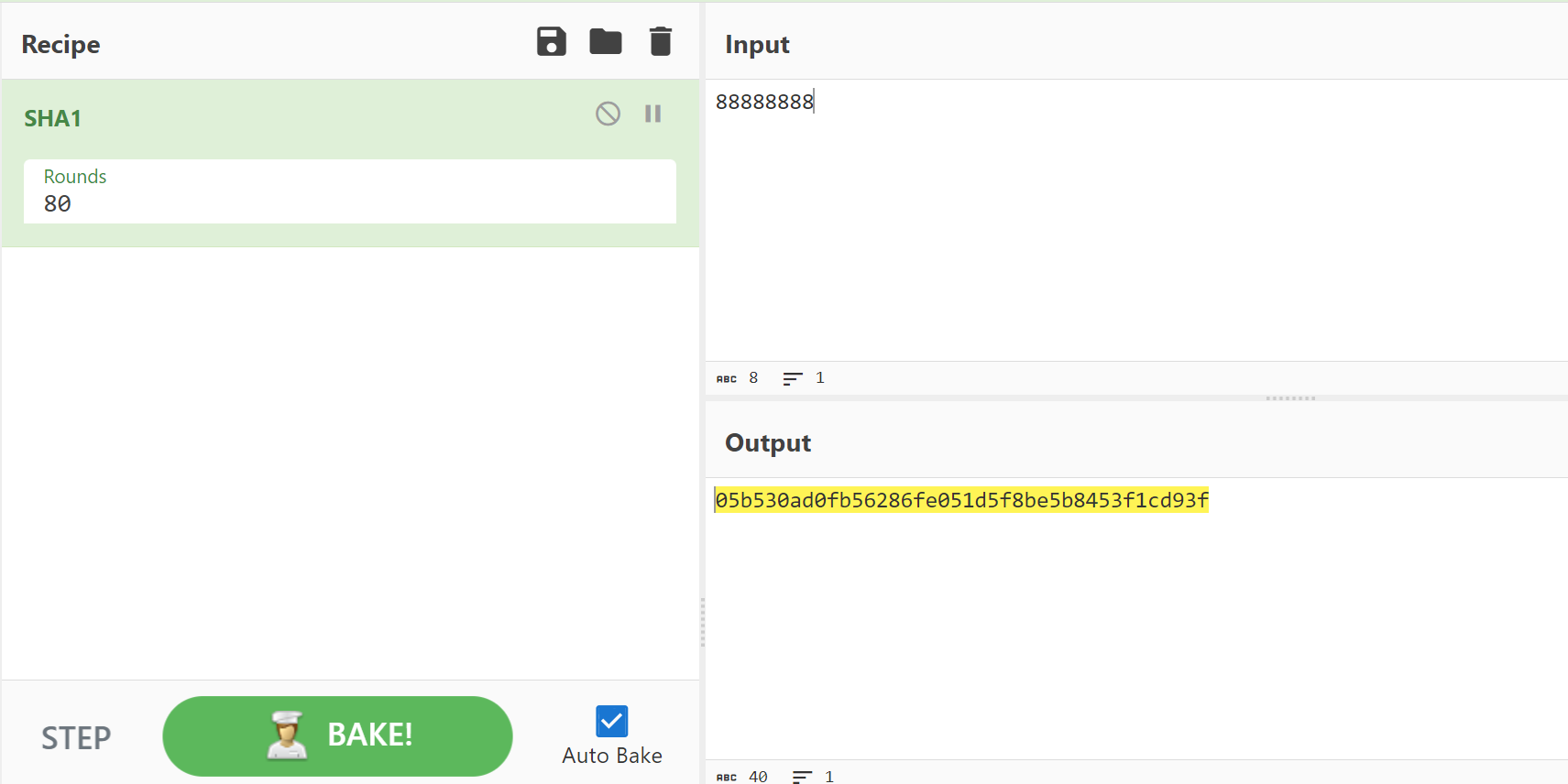Click the input ABC character icon
1568x784 pixels.
(x=727, y=378)
